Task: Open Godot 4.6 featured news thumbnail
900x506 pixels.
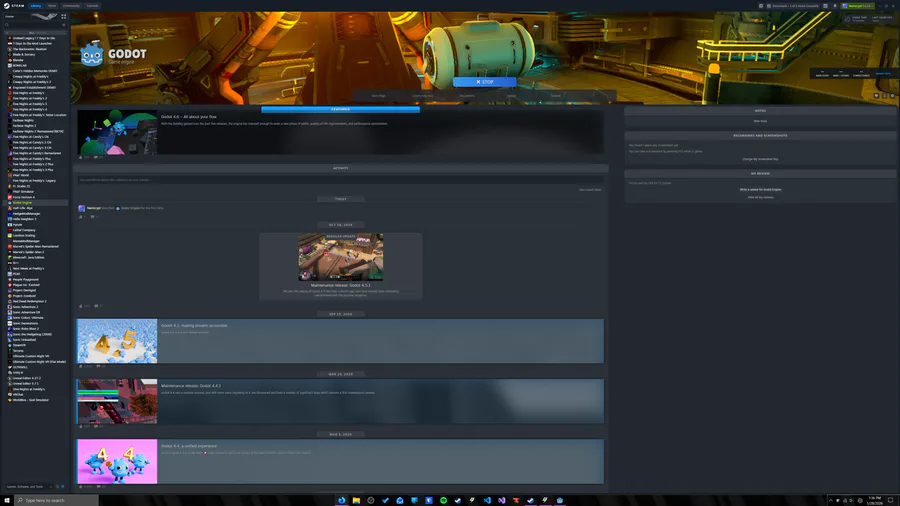Action: 117,132
